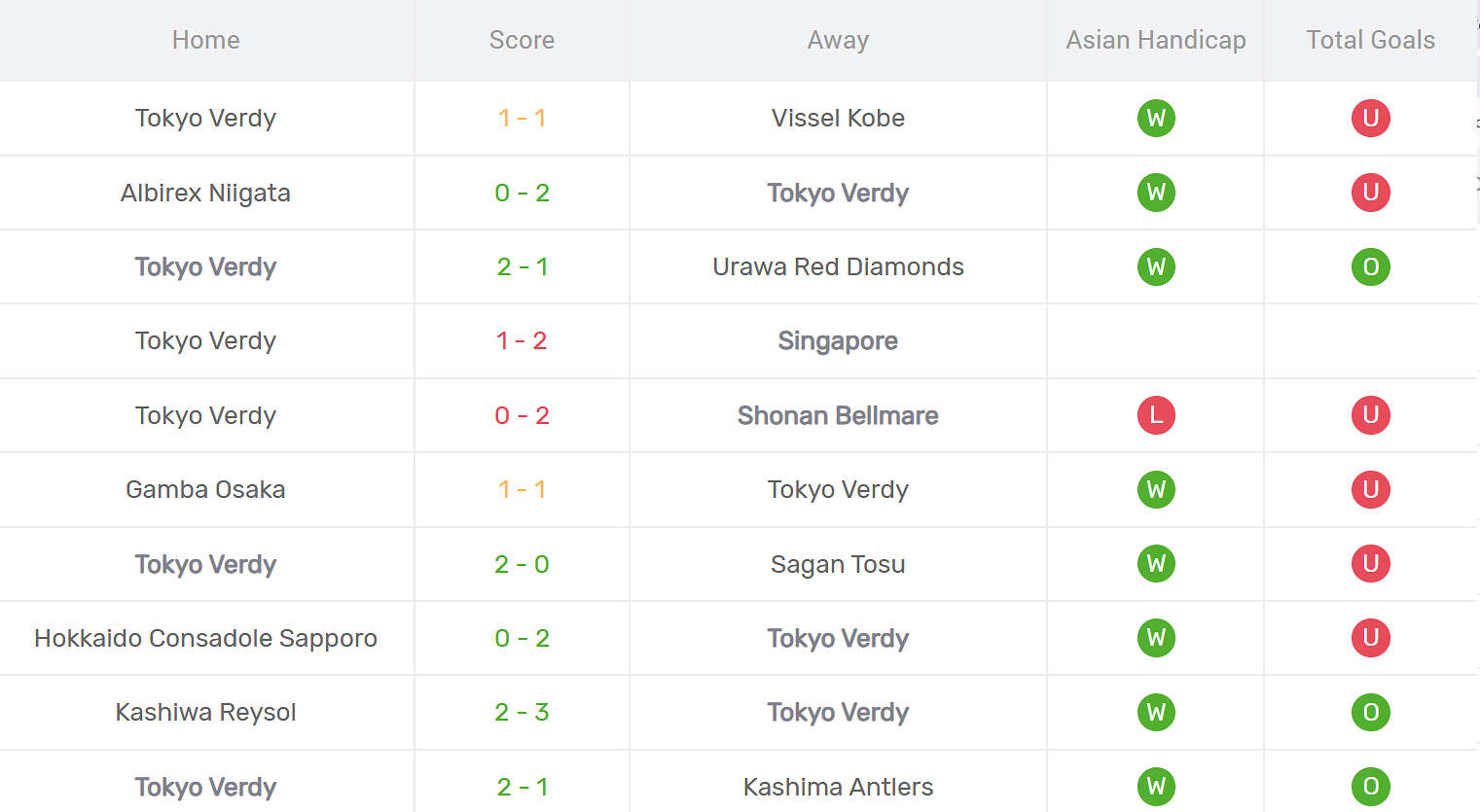
Task: Click the 1 - 2 score against Singapore
Action: tap(522, 341)
